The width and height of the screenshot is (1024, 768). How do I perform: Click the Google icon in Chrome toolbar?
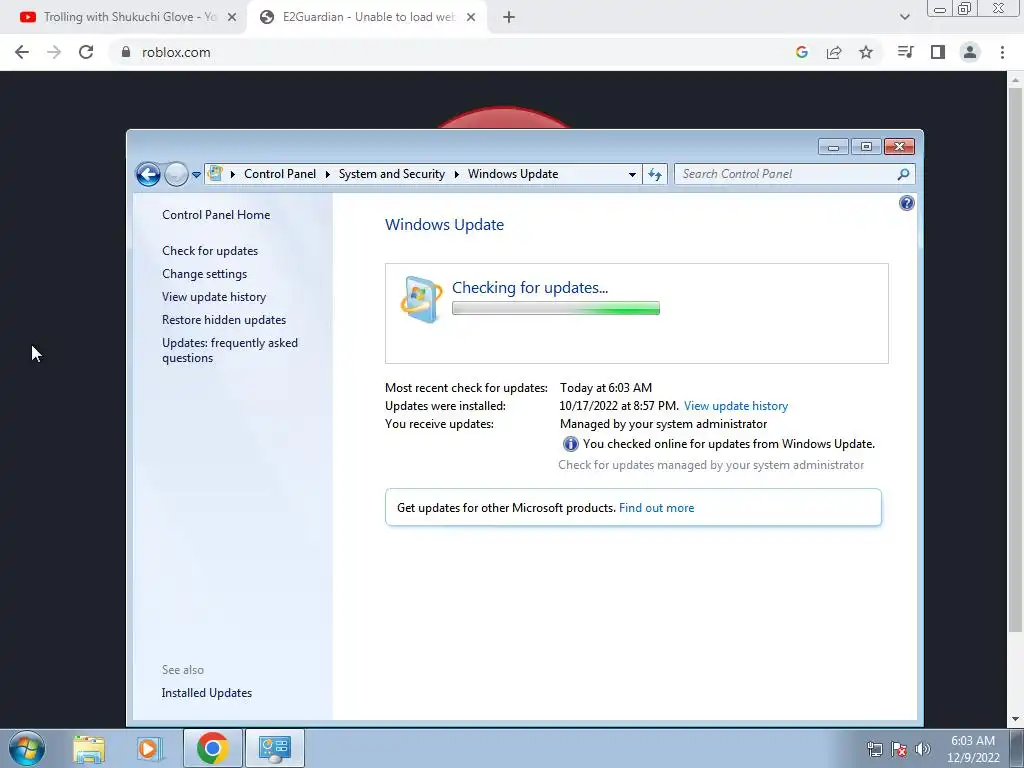[802, 52]
